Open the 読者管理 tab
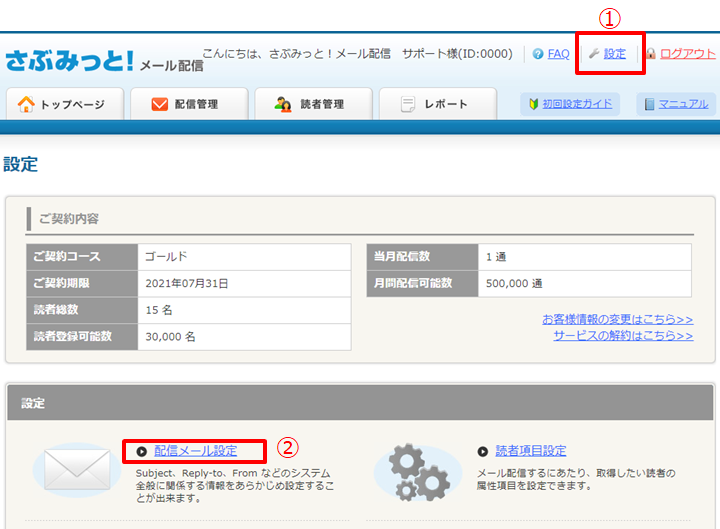This screenshot has width=720, height=529. pos(314,104)
